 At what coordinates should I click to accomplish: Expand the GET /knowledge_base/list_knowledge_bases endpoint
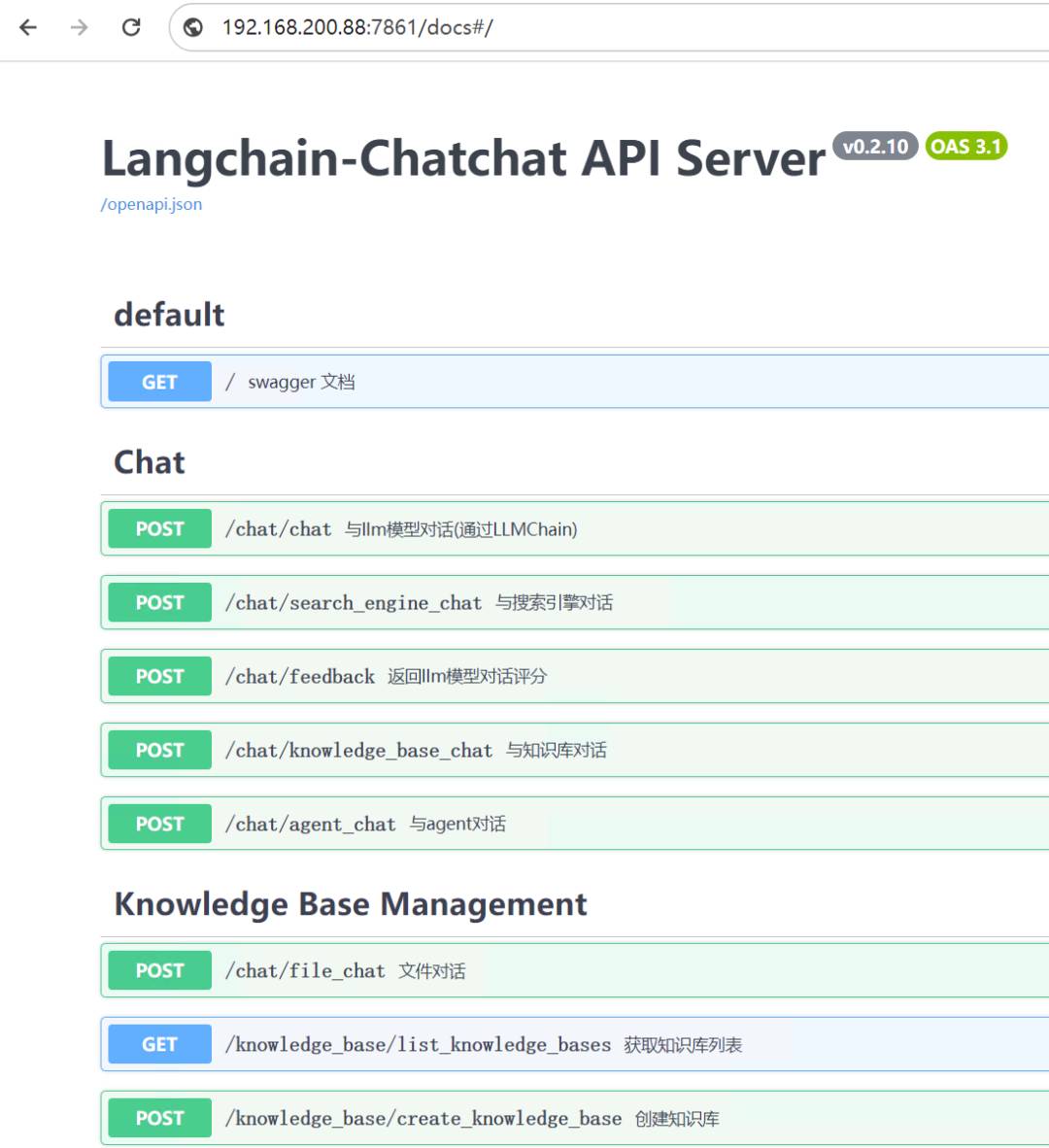[575, 1044]
